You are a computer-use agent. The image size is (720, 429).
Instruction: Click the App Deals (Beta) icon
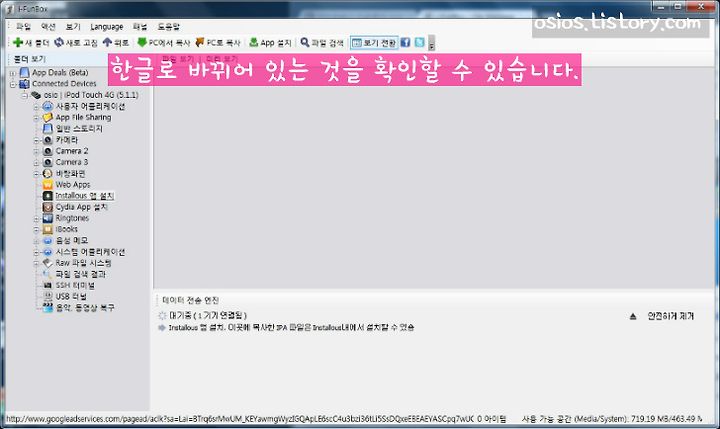coord(24,73)
